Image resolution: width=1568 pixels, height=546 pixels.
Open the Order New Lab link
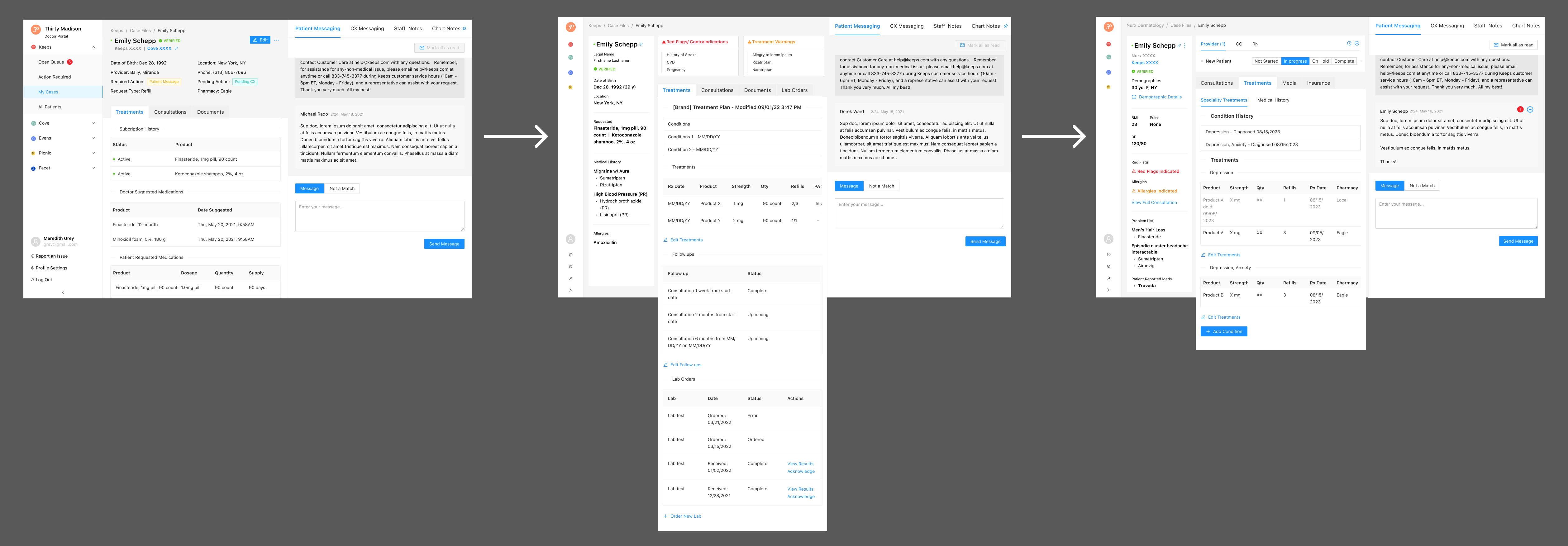click(682, 516)
